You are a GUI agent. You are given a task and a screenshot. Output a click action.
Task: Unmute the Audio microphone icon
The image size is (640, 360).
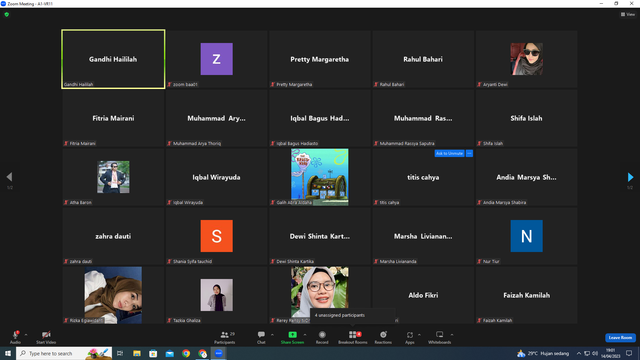[x=16, y=335]
